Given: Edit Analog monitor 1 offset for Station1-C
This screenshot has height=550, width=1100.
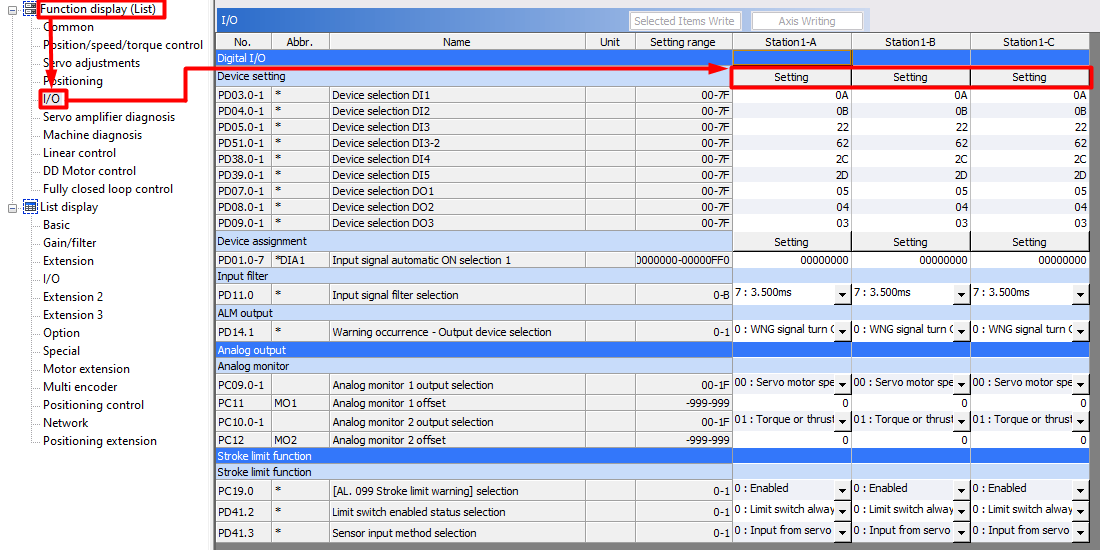Looking at the screenshot, I should pyautogui.click(x=1031, y=403).
